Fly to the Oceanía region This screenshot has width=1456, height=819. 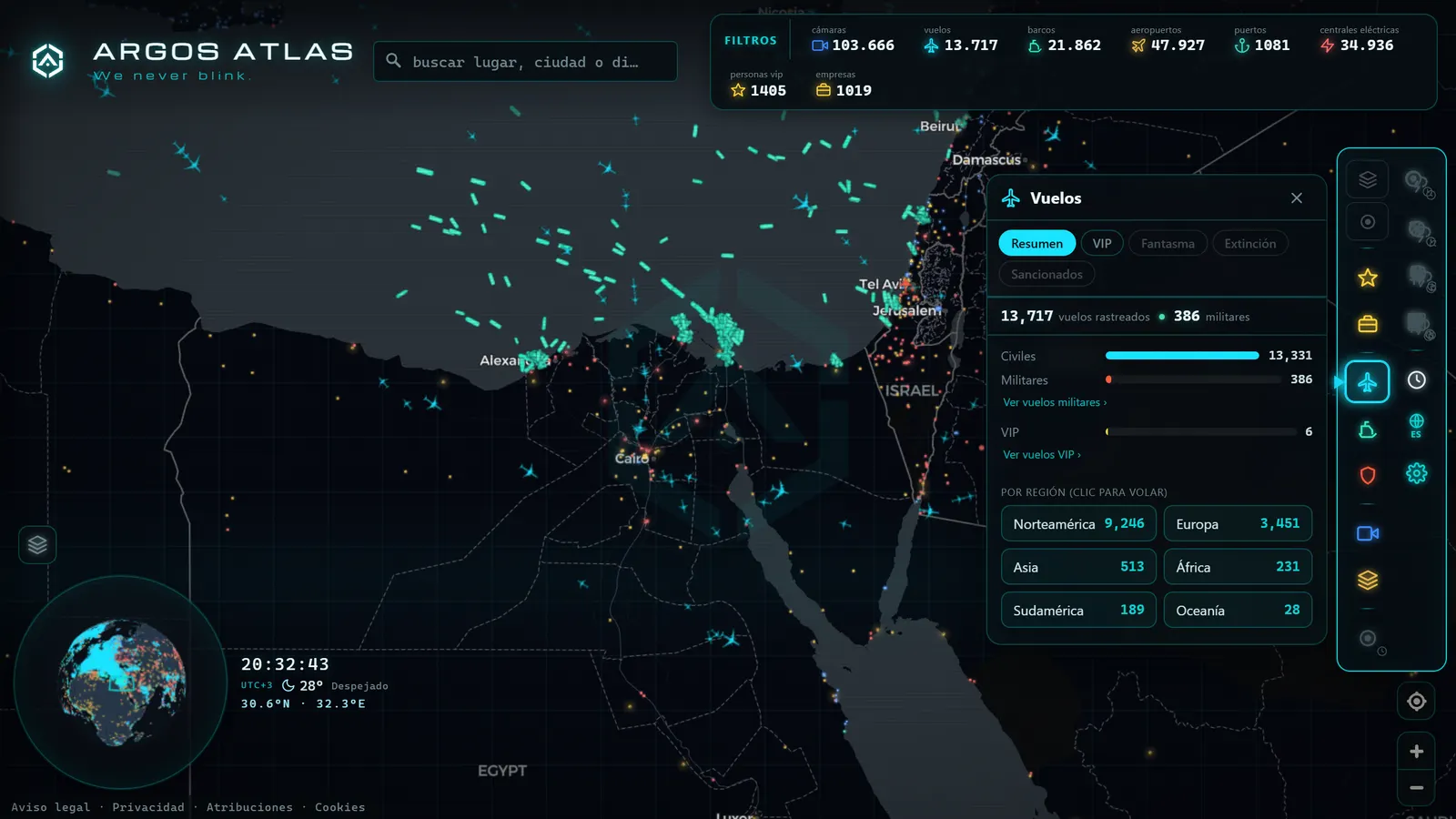click(x=1238, y=610)
